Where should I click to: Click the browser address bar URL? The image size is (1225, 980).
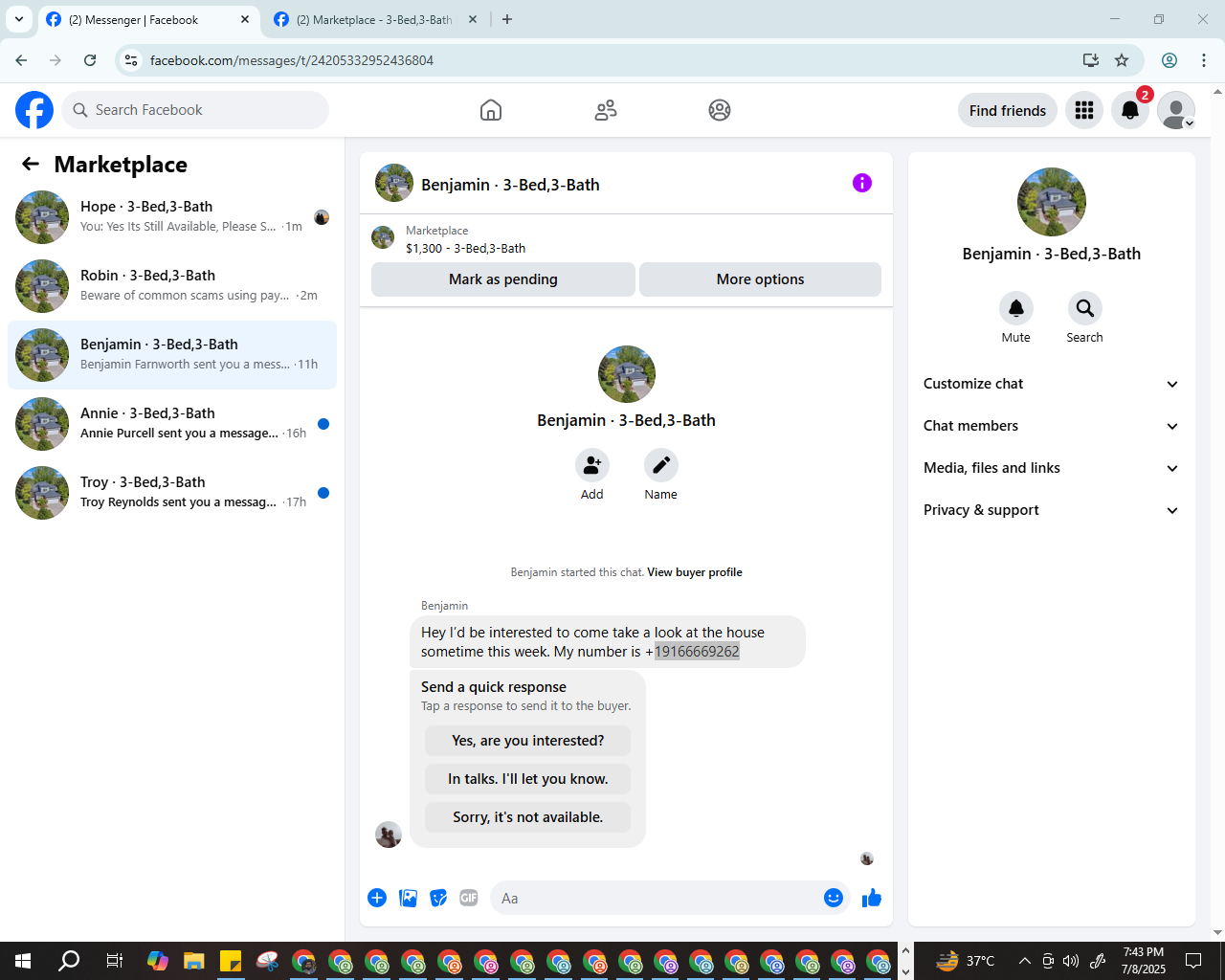tap(292, 60)
